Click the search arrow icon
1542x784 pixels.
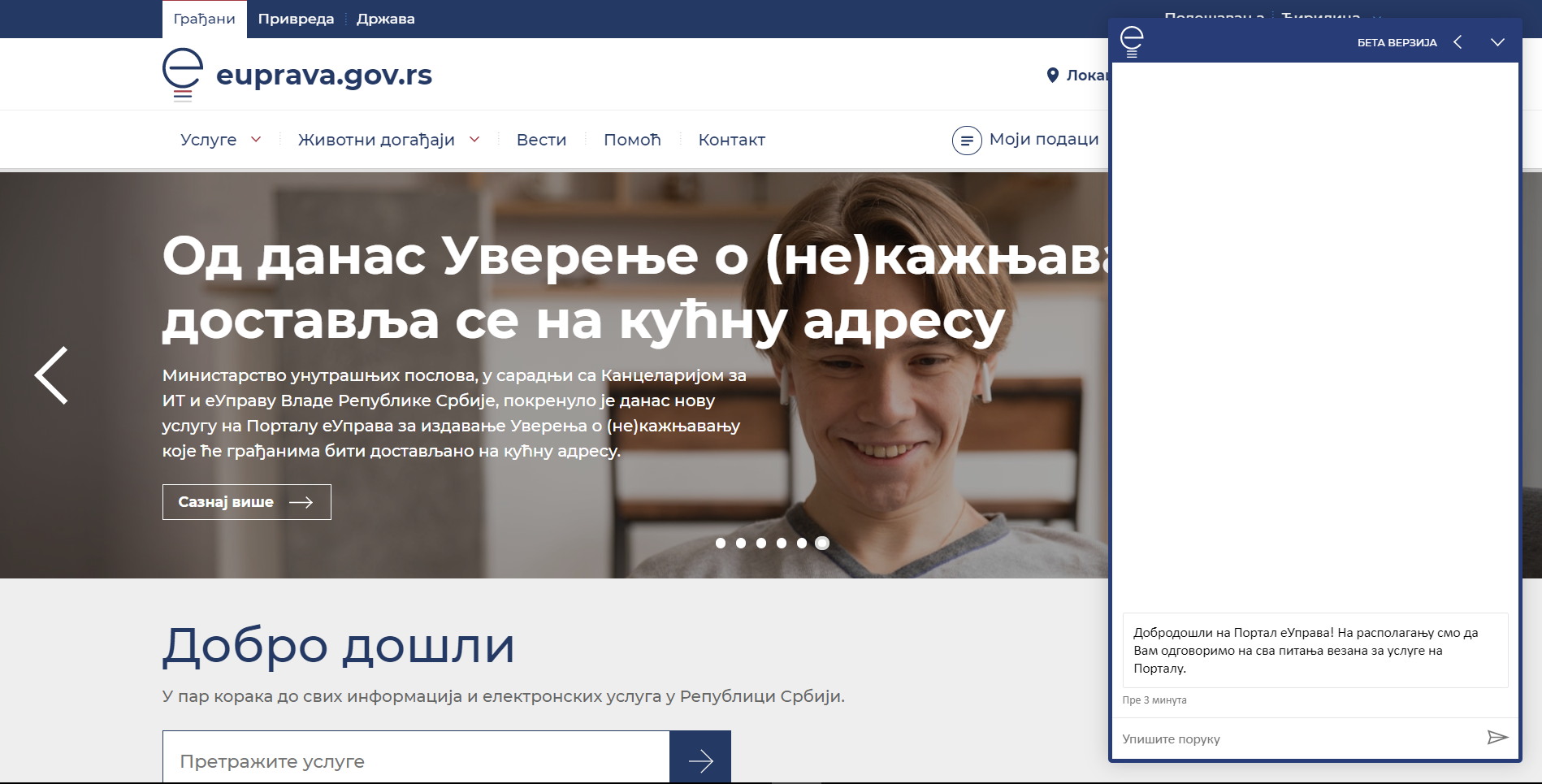pos(702,760)
